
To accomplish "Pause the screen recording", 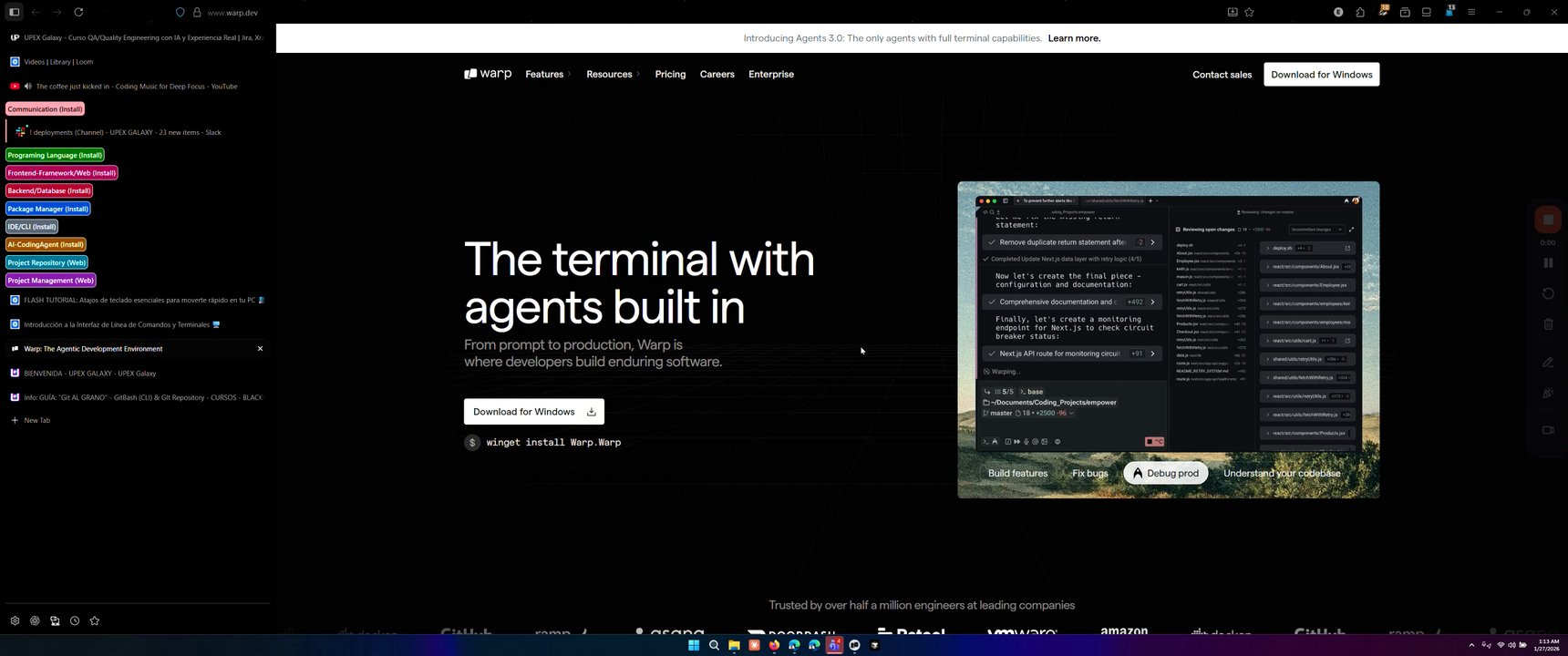I will 1548,262.
